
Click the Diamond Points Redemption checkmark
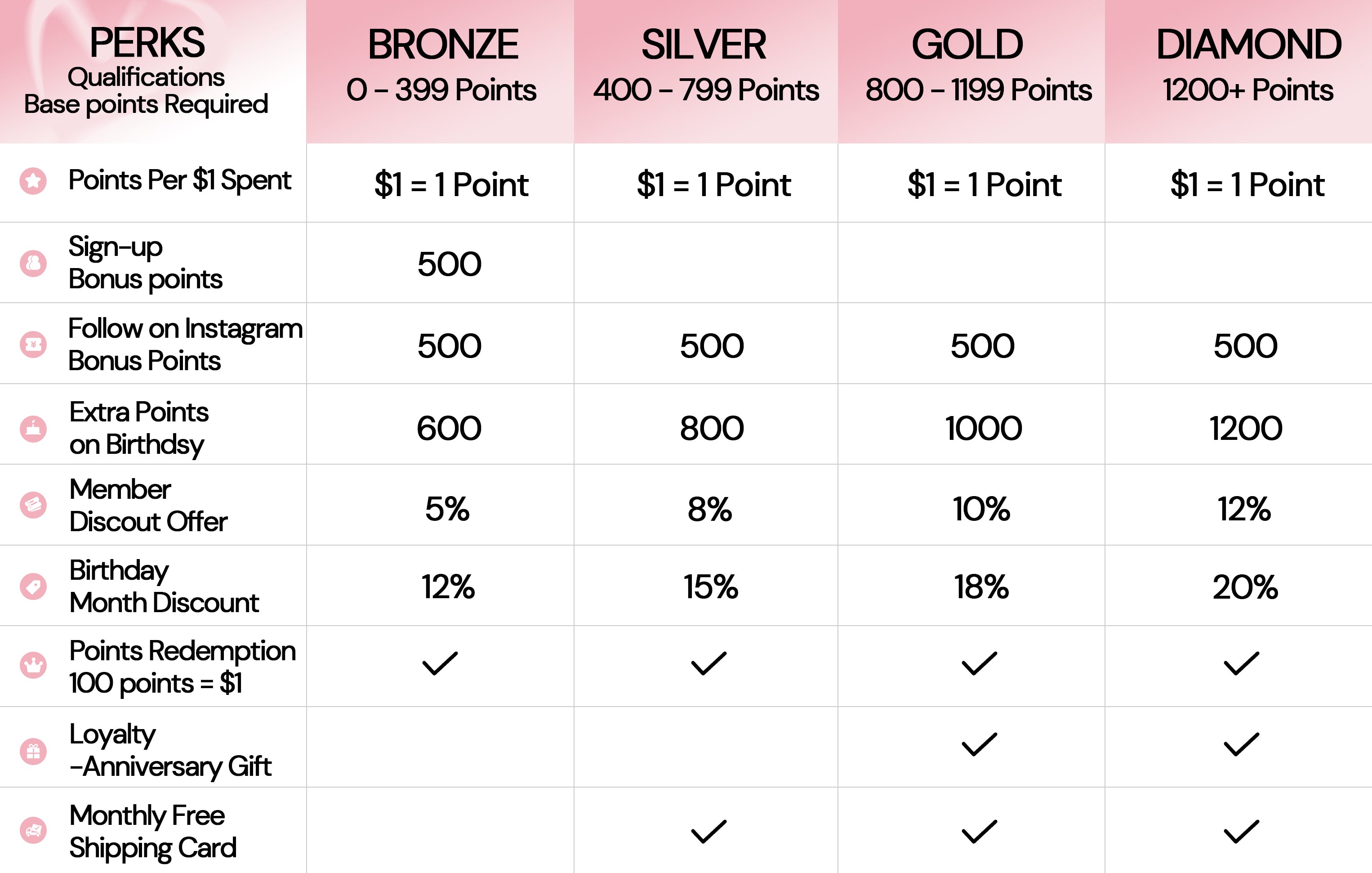click(1241, 663)
